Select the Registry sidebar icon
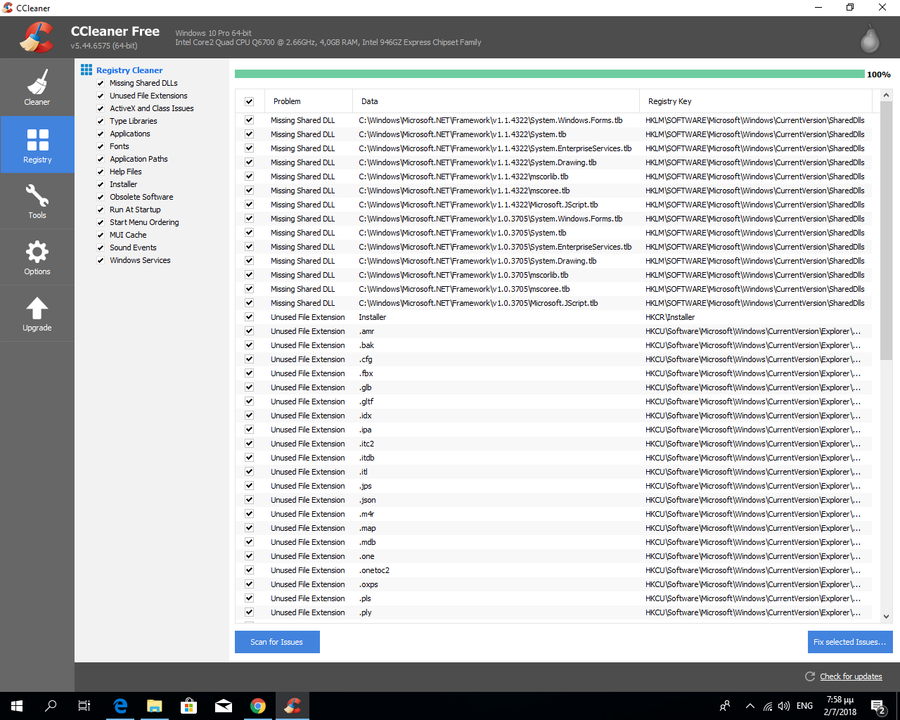The image size is (900, 720). coord(37,140)
